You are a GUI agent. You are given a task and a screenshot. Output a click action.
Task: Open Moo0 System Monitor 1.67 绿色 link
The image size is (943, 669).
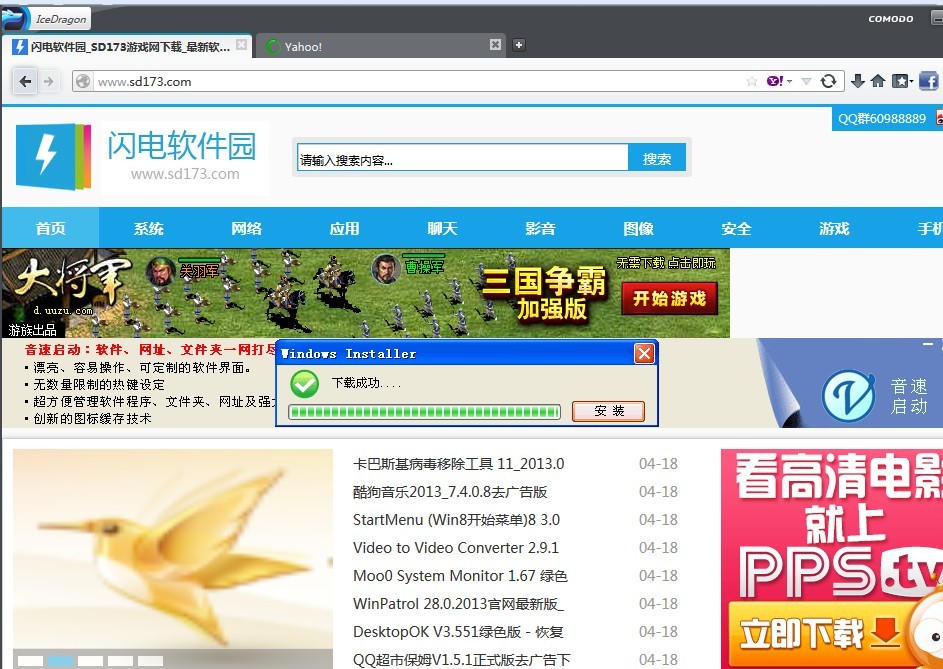click(x=460, y=576)
